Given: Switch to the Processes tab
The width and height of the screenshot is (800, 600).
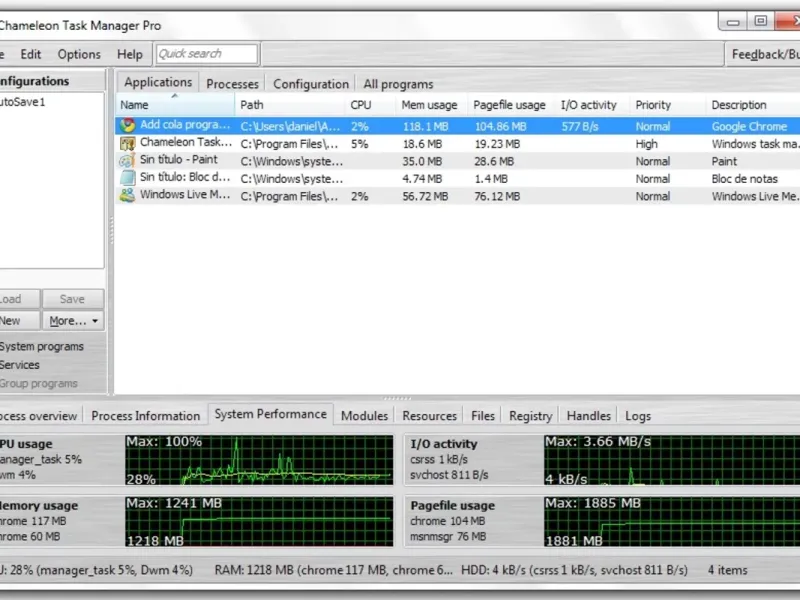Looking at the screenshot, I should tap(232, 84).
